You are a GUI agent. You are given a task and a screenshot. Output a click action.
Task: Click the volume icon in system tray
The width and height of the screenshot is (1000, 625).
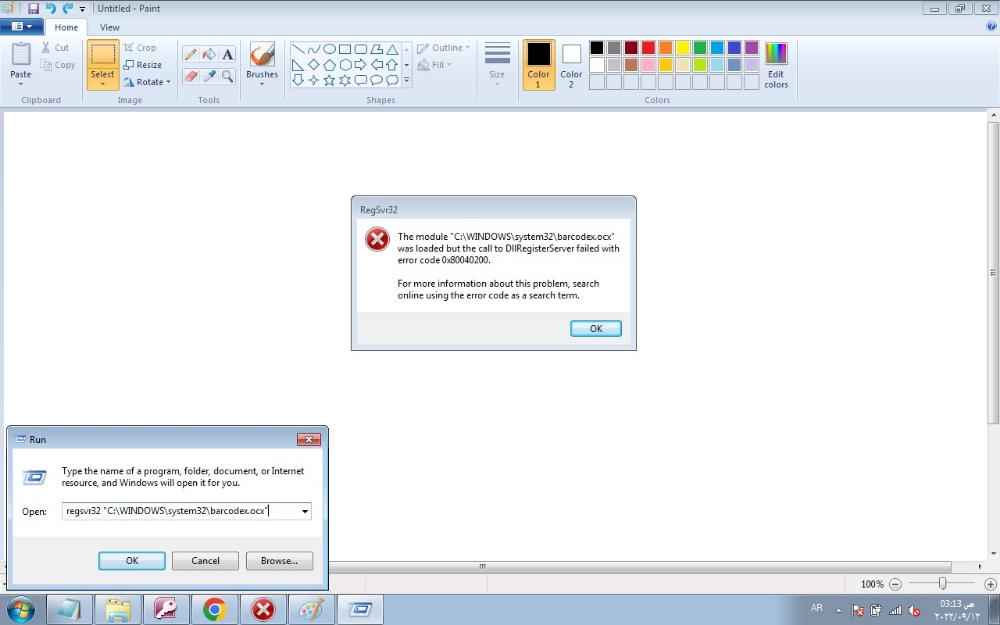point(914,610)
